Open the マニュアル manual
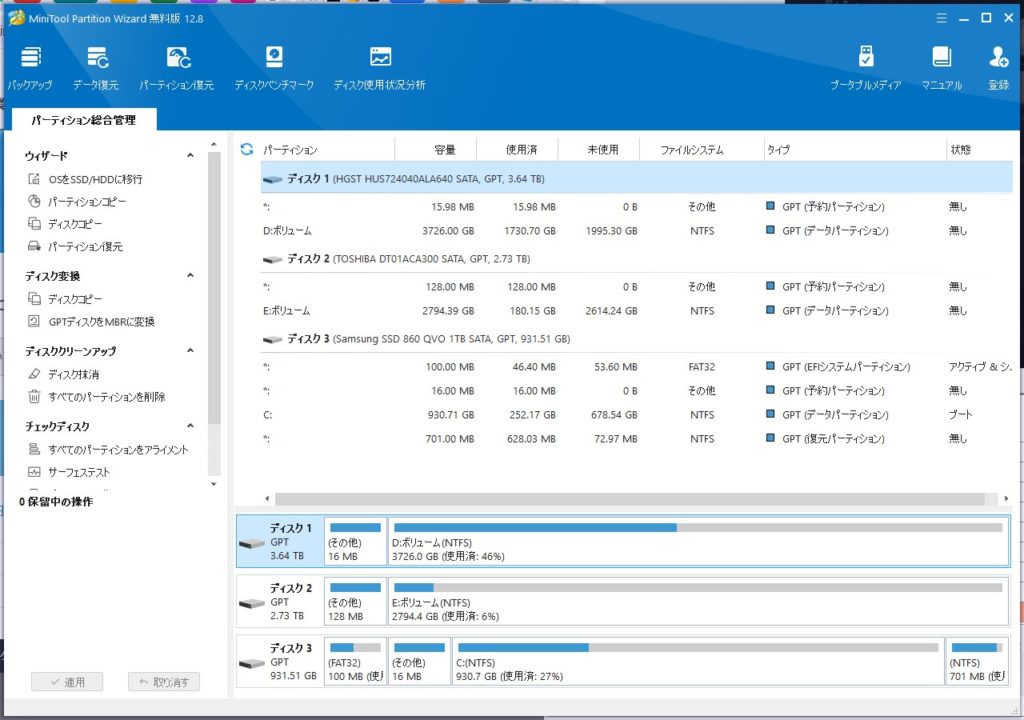Screen dimensions: 1024x720 point(941,67)
